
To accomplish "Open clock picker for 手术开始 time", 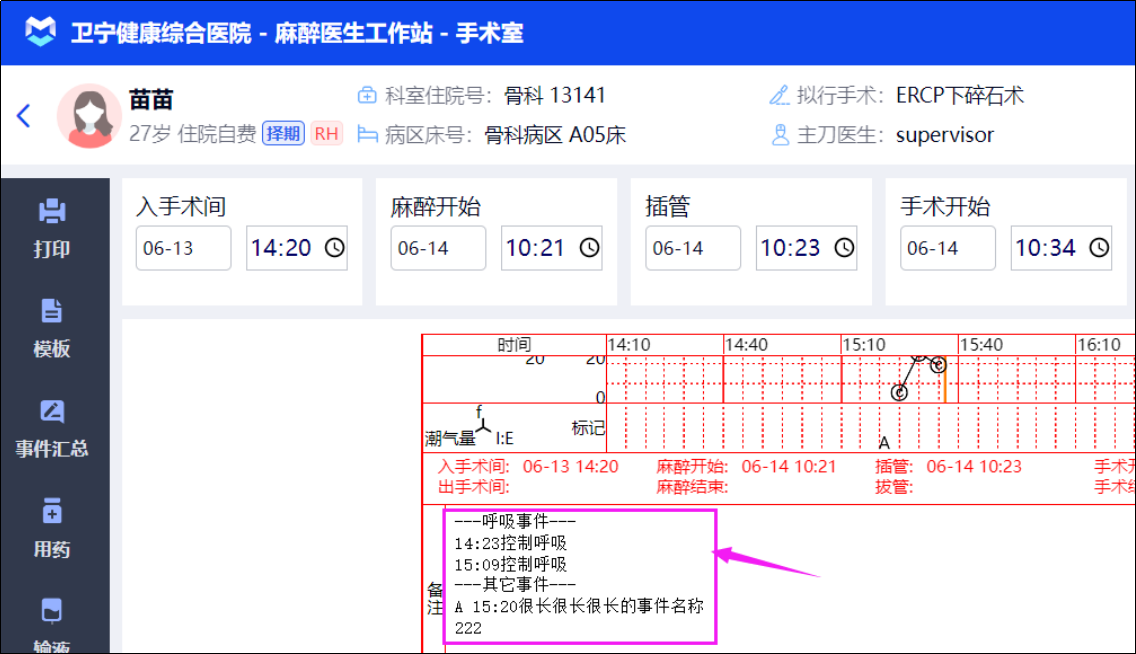I will click(1099, 248).
